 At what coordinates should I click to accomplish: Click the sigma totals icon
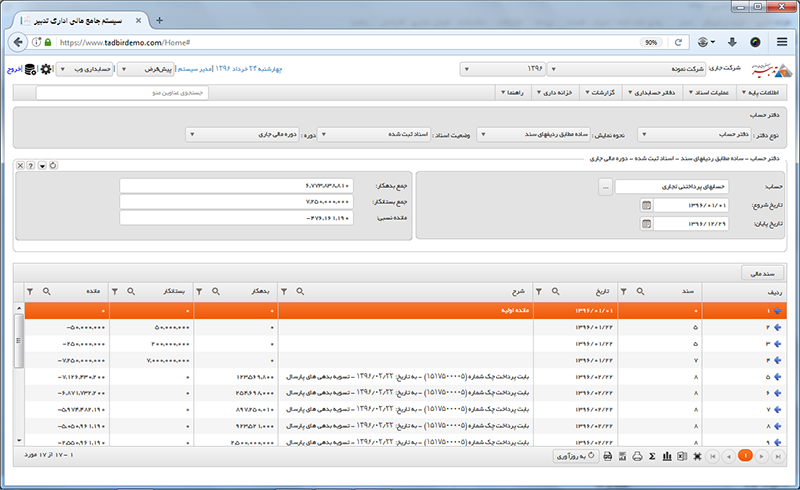pyautogui.click(x=651, y=456)
